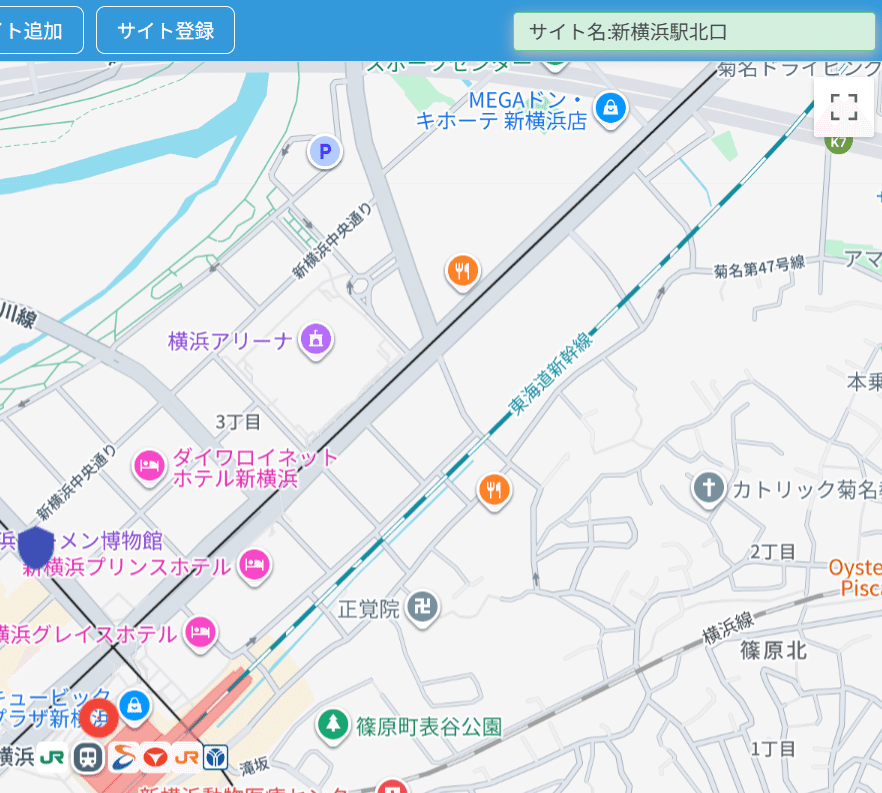Click the red marker at 新横浜 station
This screenshot has height=793, width=882.
click(x=99, y=717)
